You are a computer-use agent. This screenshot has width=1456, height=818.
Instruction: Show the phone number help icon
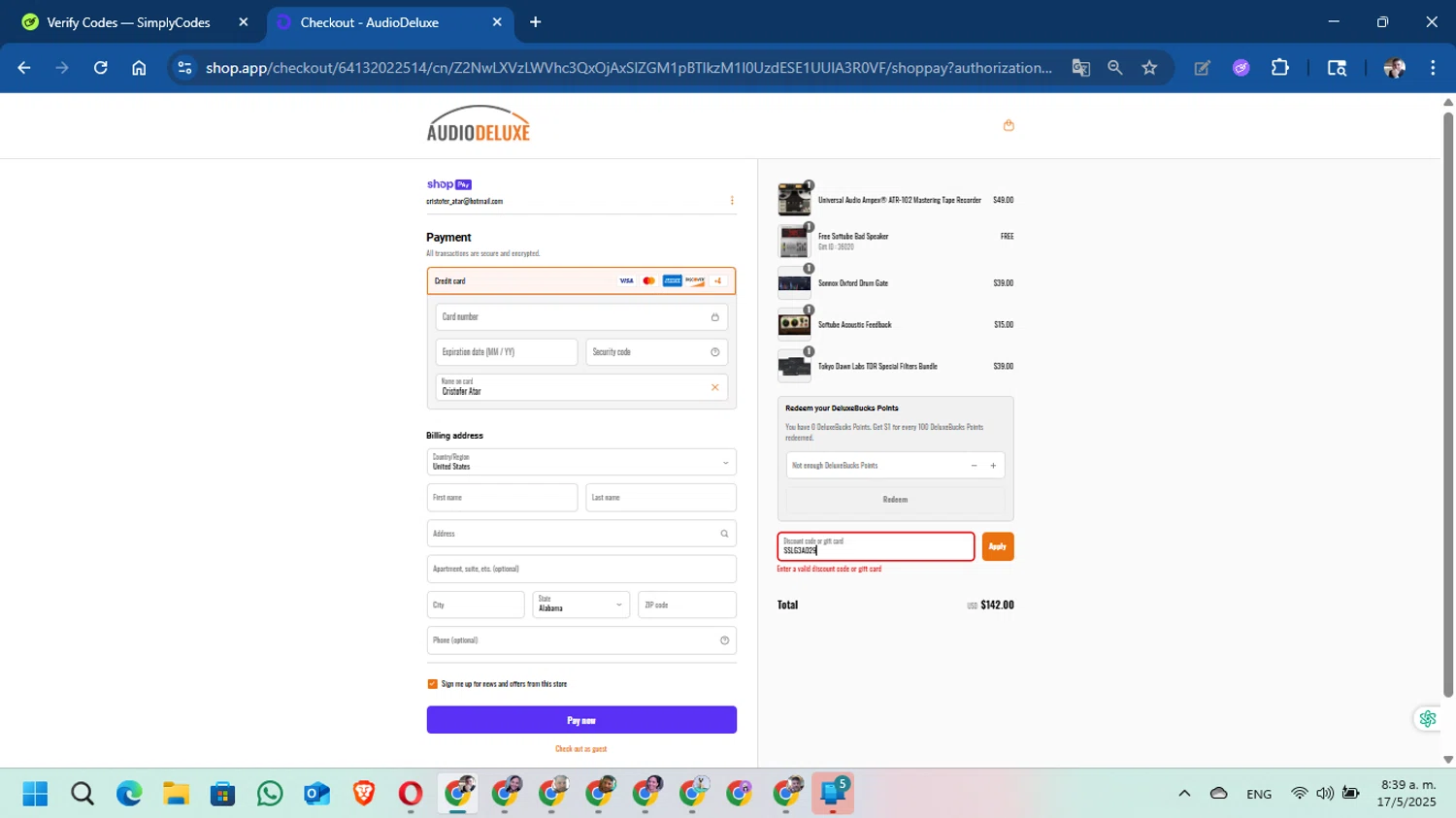point(724,640)
